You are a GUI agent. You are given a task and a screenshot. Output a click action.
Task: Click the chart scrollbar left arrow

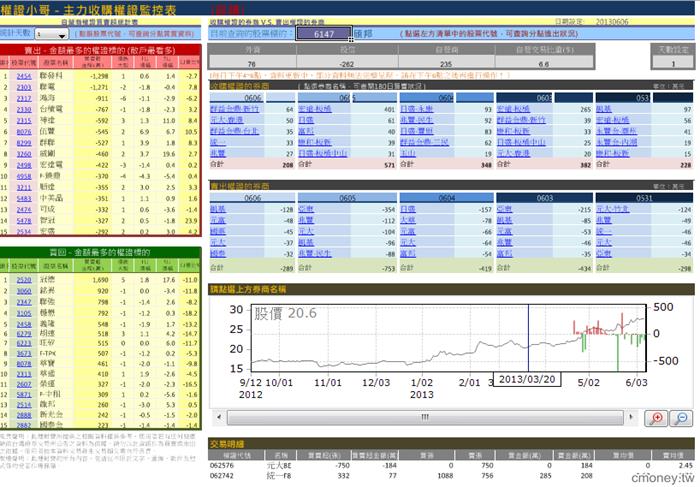pyautogui.click(x=219, y=417)
